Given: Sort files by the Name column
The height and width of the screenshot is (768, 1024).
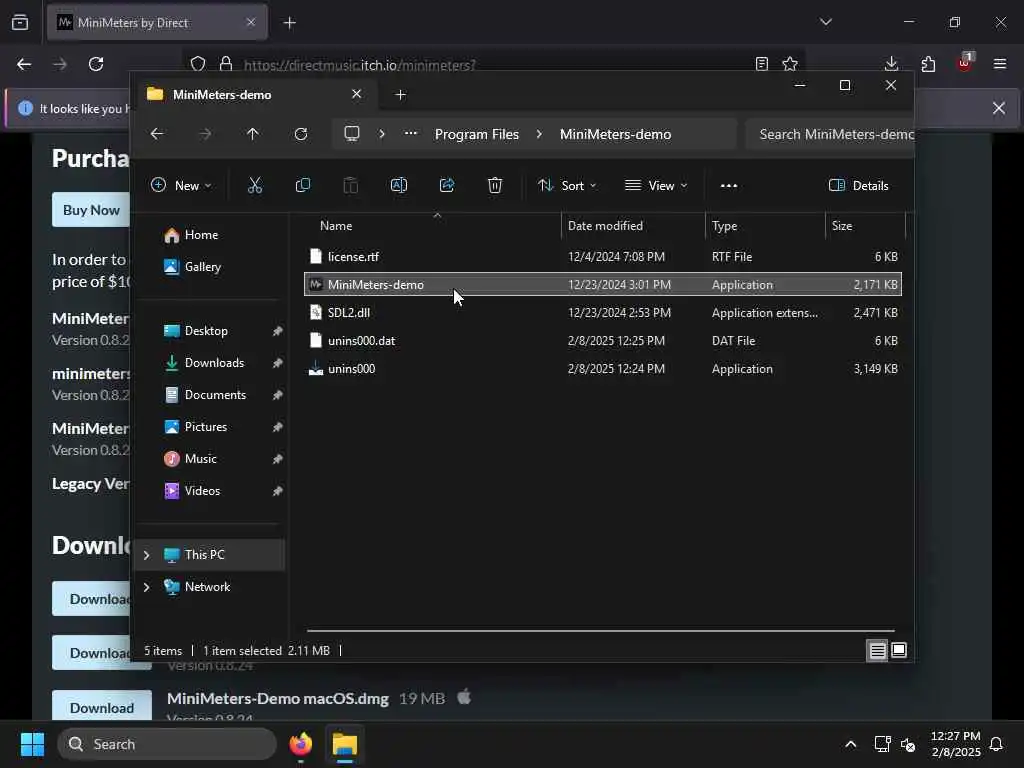Looking at the screenshot, I should click(x=336, y=226).
